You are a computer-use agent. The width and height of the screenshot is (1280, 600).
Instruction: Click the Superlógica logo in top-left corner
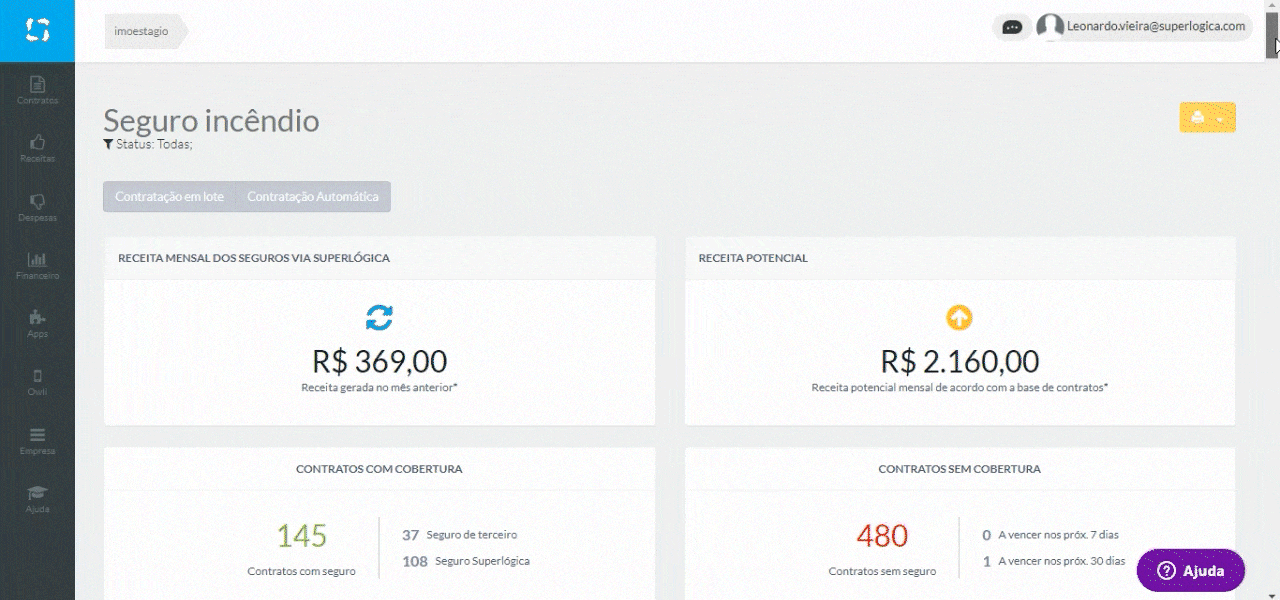[x=37, y=31]
